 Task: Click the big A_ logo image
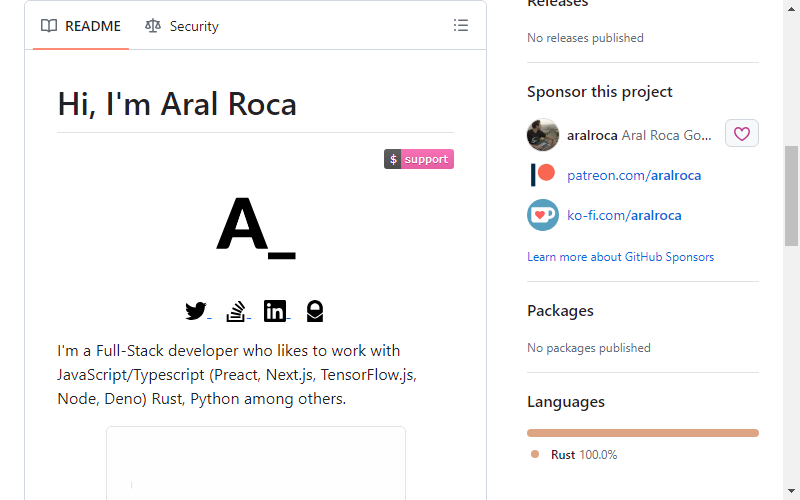[256, 228]
